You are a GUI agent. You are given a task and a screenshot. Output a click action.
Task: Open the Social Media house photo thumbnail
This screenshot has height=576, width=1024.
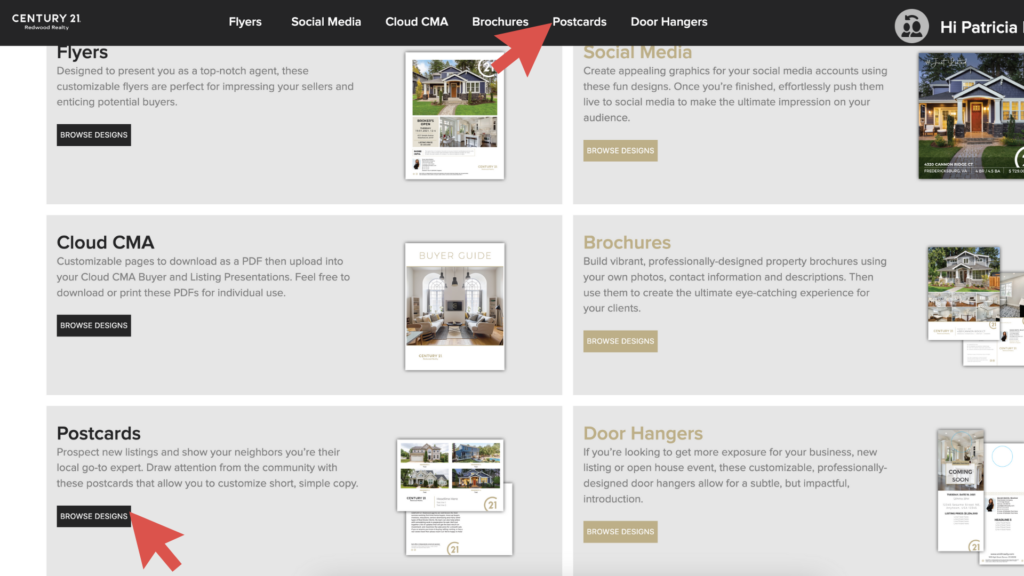coord(971,116)
